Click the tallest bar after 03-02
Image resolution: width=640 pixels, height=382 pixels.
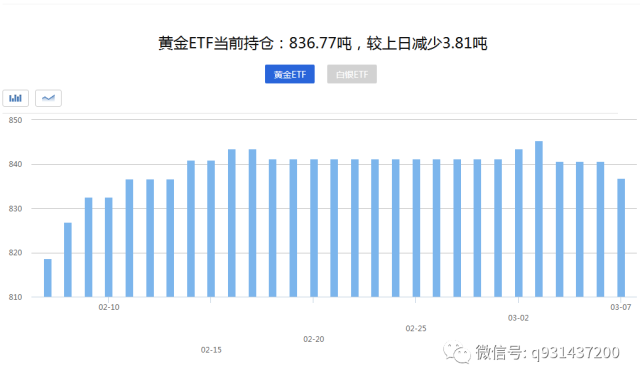(539, 219)
